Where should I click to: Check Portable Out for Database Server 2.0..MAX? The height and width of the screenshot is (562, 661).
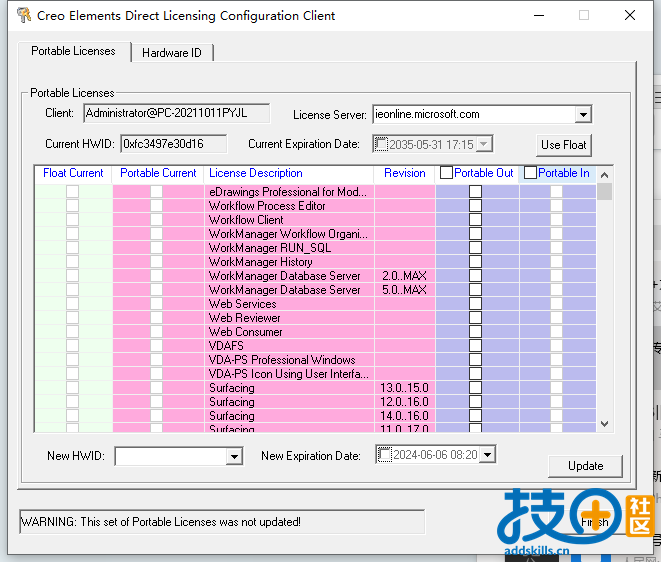pos(476,276)
